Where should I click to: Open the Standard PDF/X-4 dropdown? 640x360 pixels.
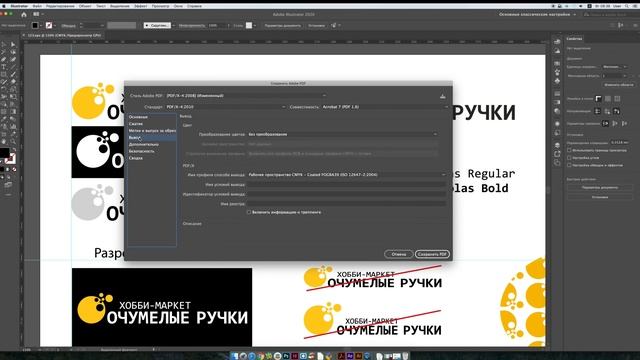pos(226,107)
